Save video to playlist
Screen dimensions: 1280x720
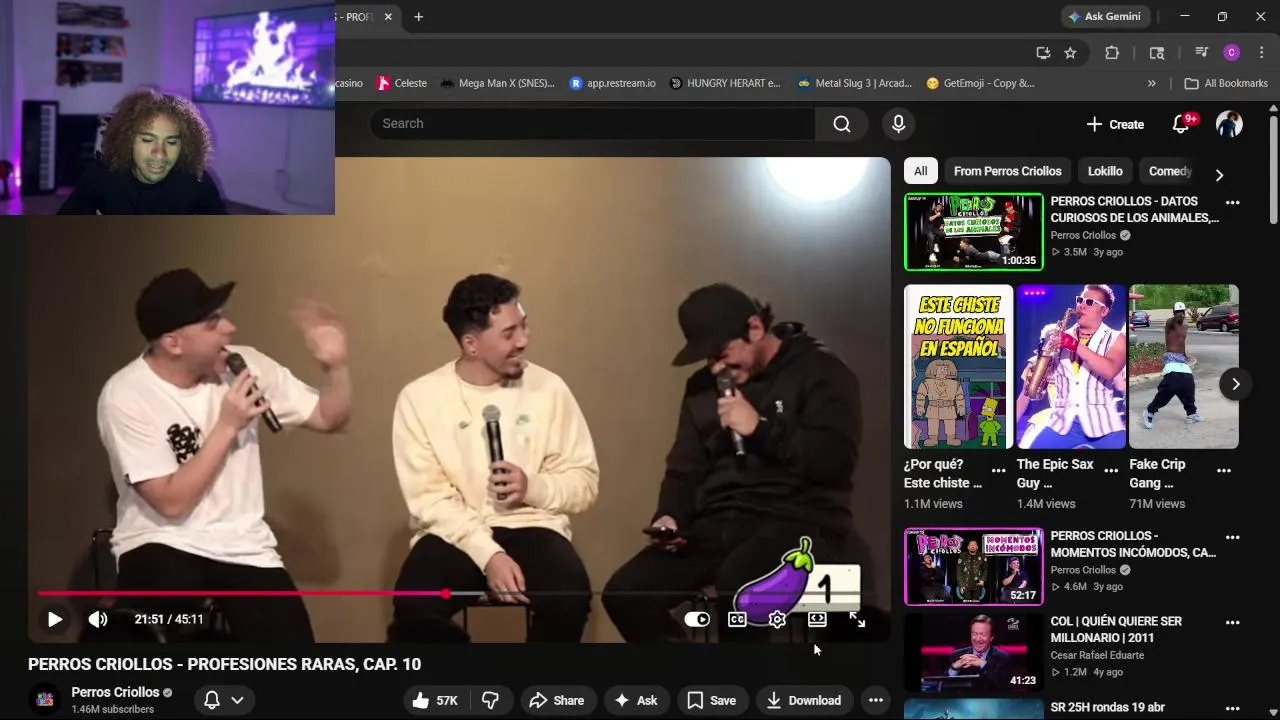point(712,700)
